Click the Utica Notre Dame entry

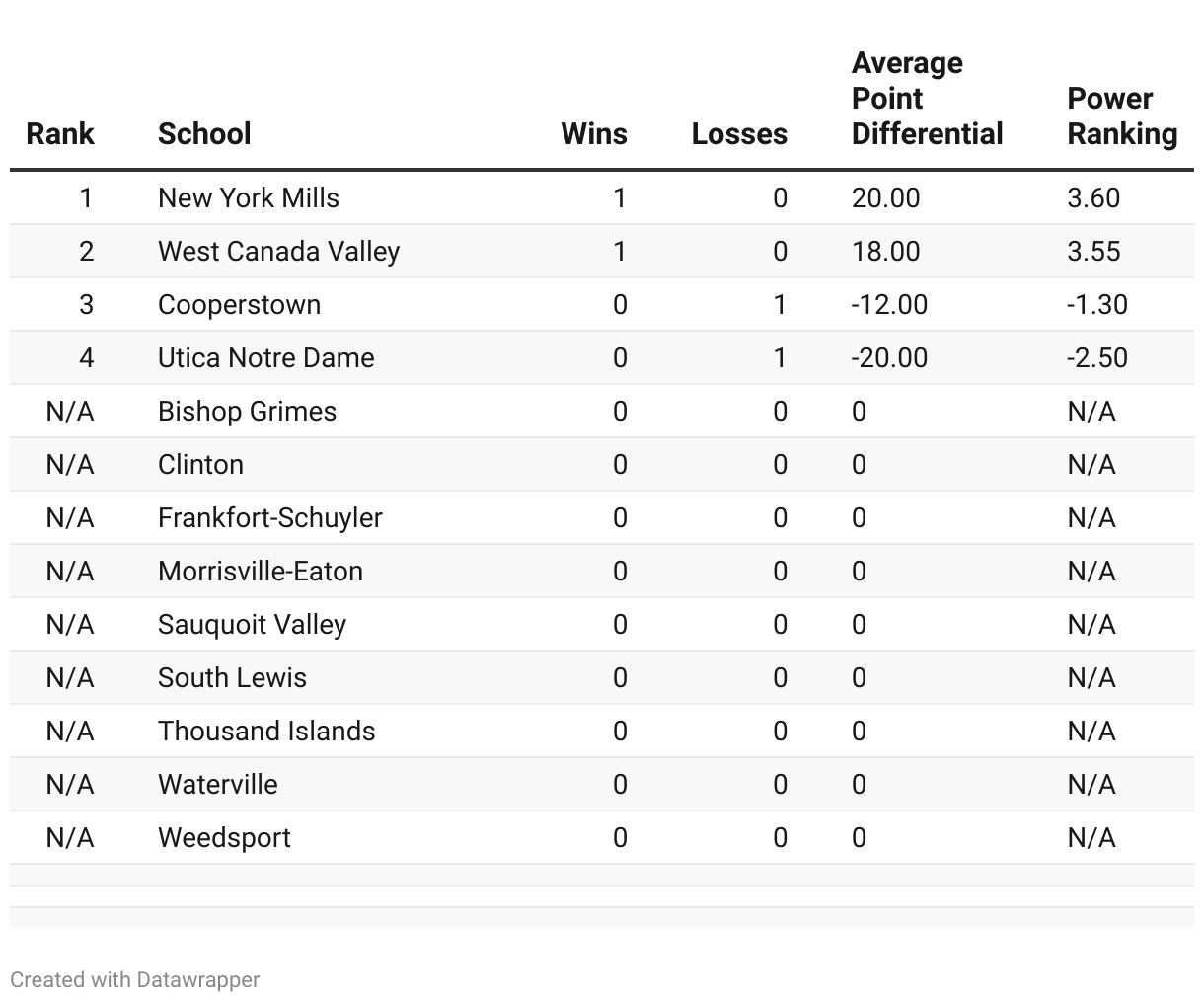click(x=266, y=357)
